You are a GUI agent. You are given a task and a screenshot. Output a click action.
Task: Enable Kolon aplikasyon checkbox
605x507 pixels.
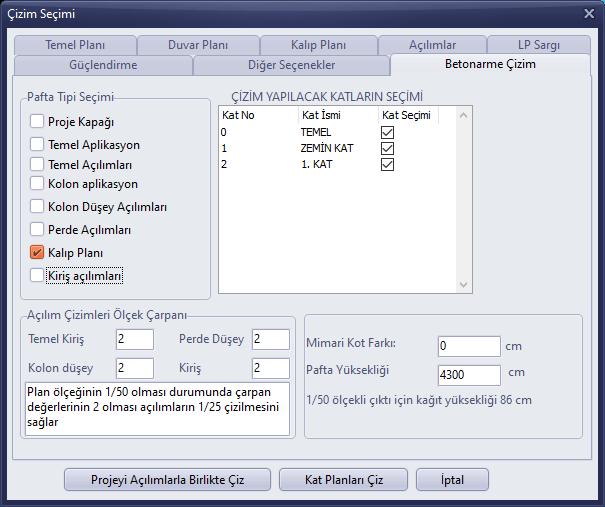[x=37, y=184]
